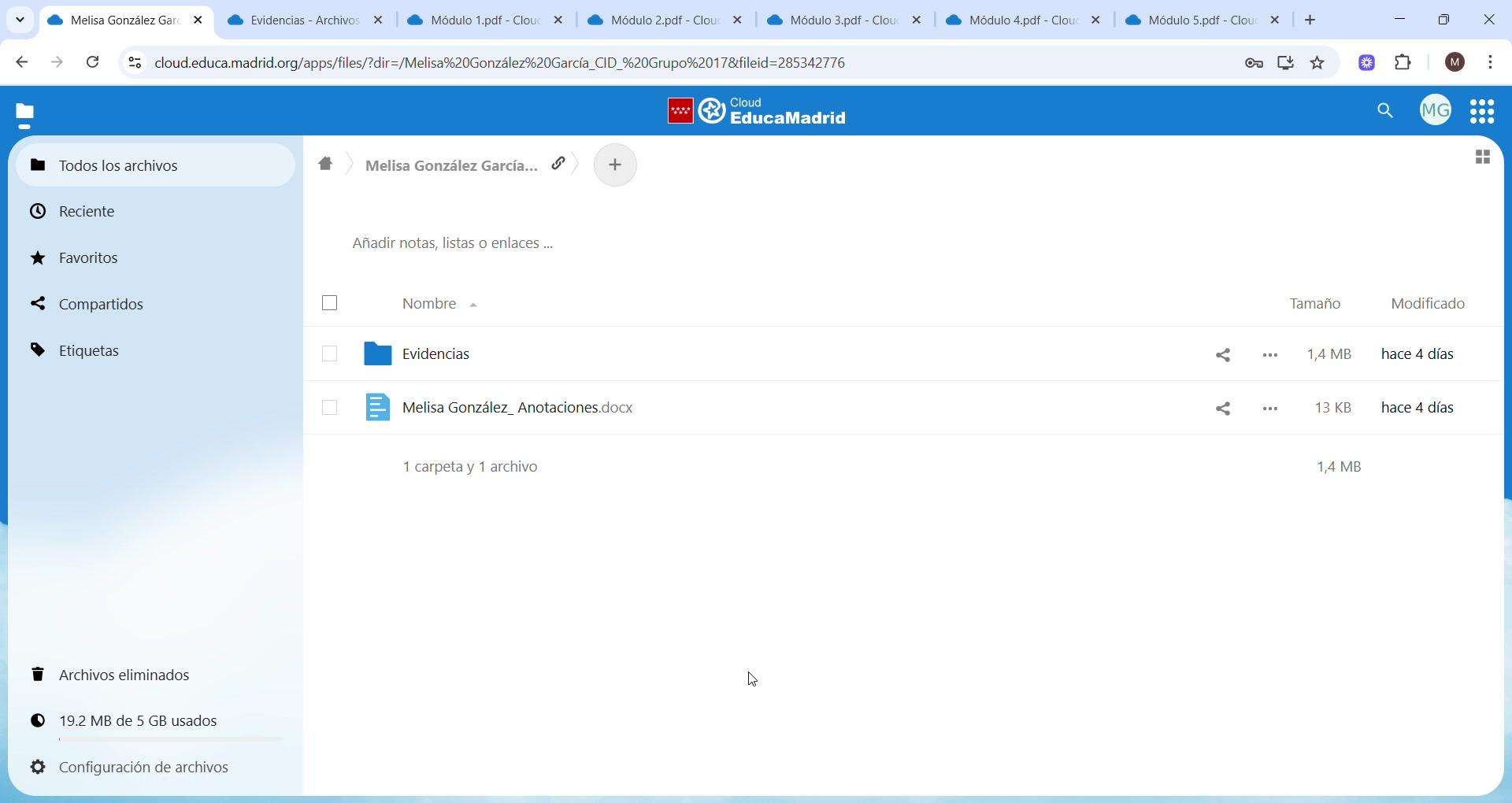
Task: Open Configuración de archivos settings
Action: point(155,768)
